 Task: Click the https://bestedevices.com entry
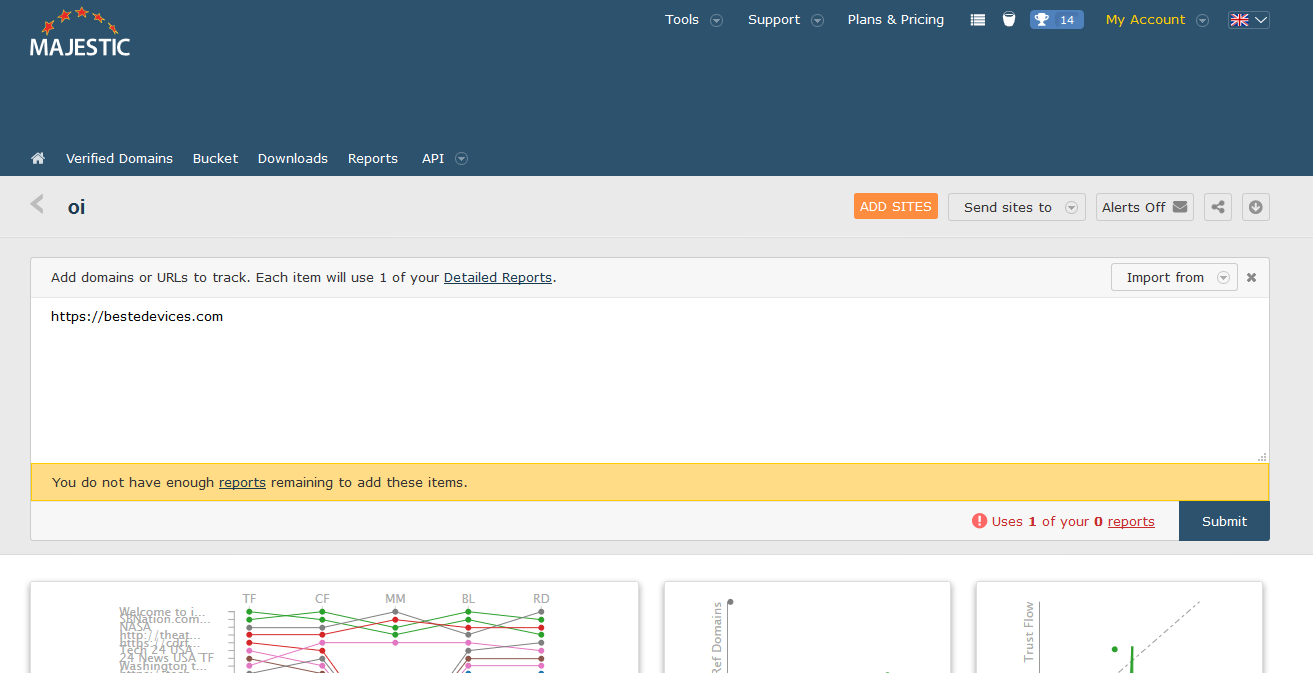click(x=137, y=316)
